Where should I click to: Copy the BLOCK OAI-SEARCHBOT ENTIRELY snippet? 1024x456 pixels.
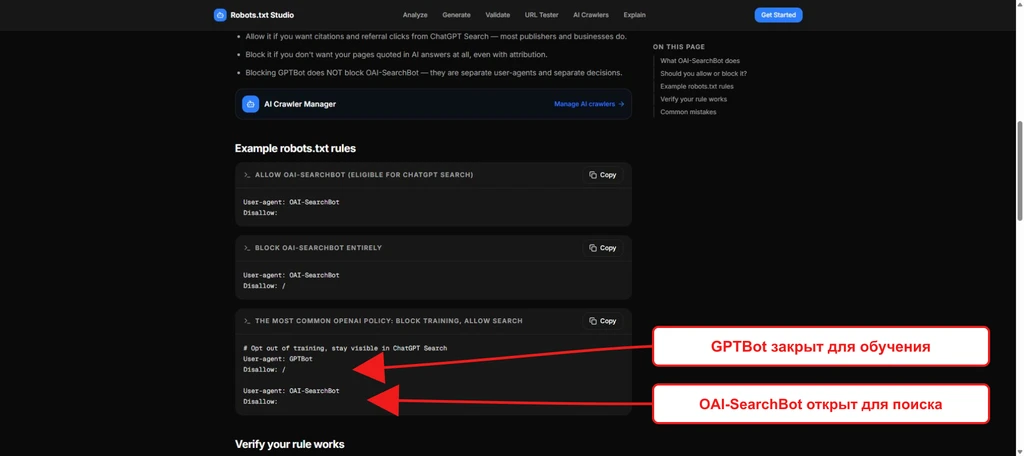[602, 248]
